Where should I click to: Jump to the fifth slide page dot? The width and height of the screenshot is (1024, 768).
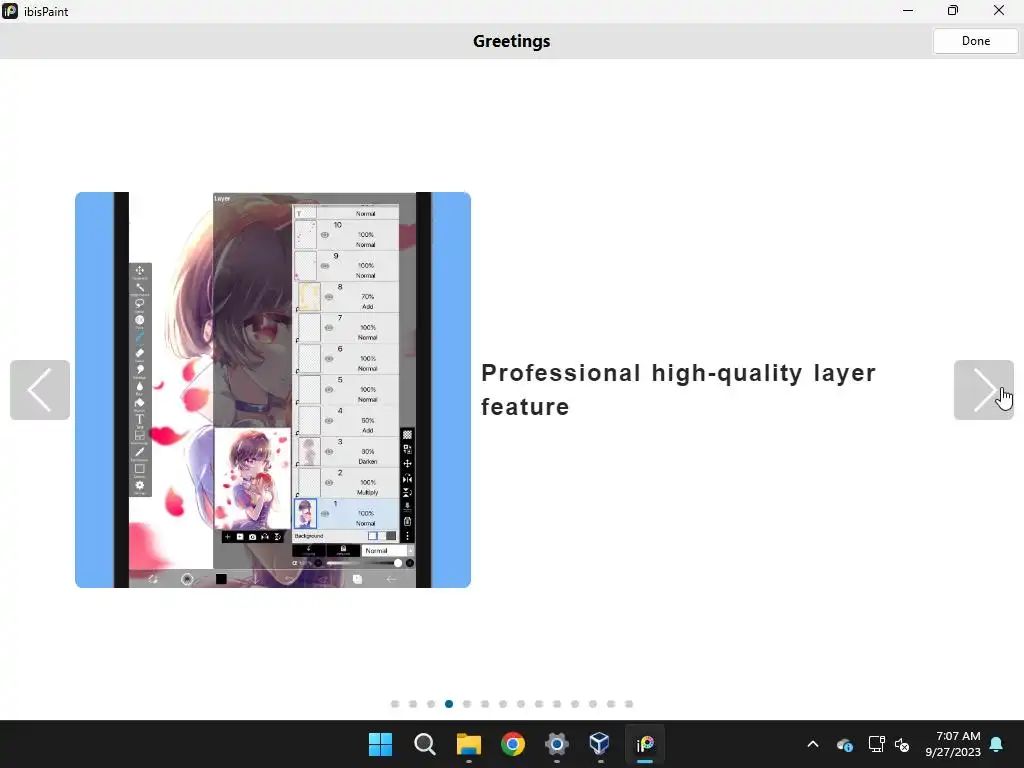[x=467, y=704]
